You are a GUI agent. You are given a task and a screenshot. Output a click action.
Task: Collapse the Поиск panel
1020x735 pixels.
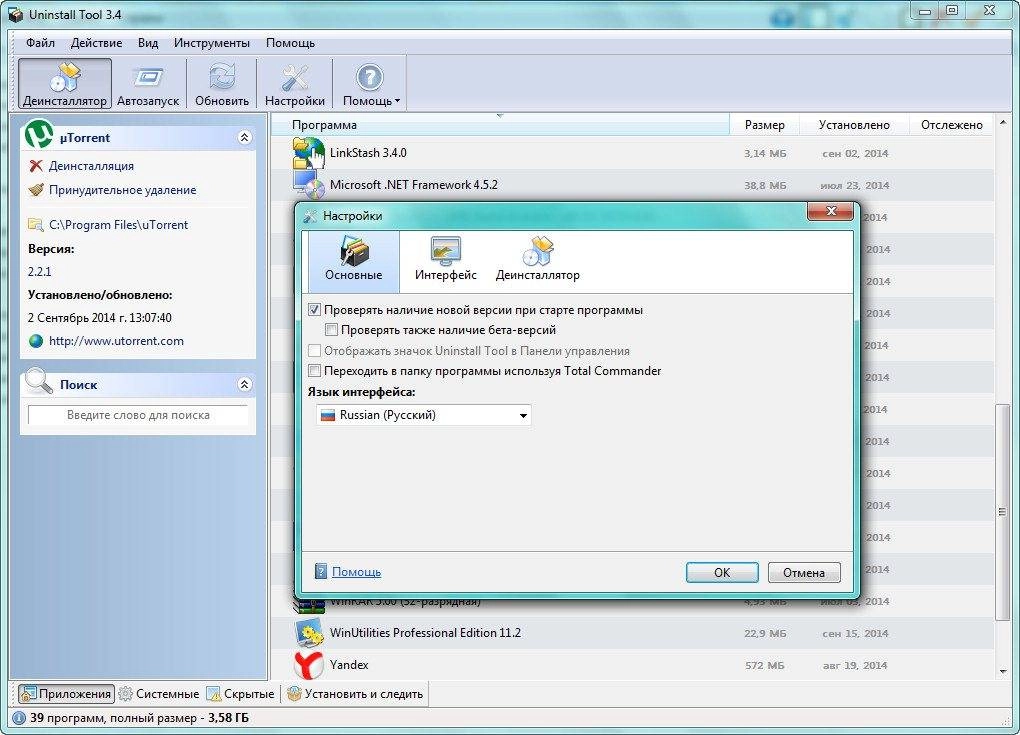click(x=245, y=384)
